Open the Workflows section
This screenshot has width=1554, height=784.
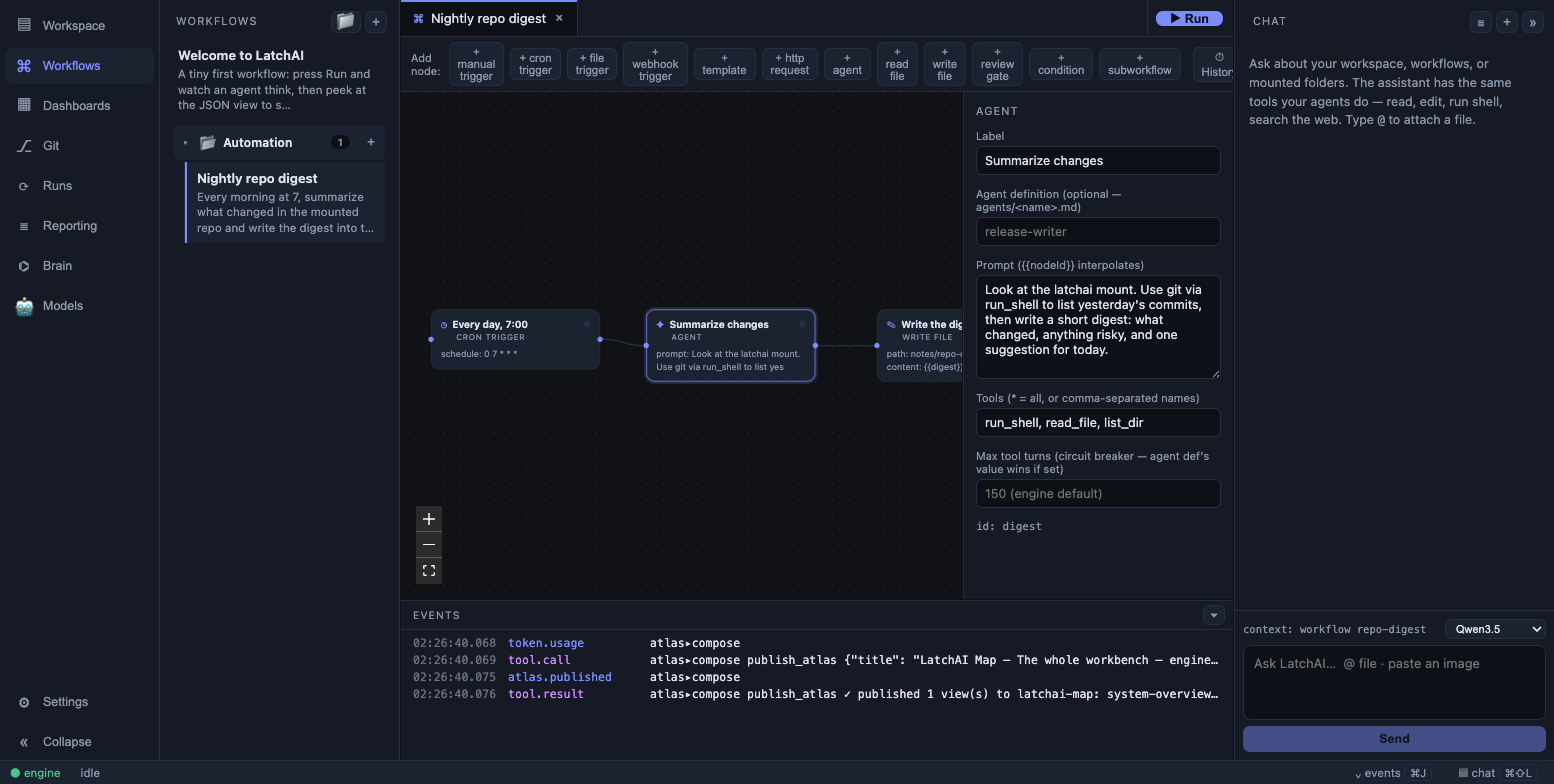[79, 66]
